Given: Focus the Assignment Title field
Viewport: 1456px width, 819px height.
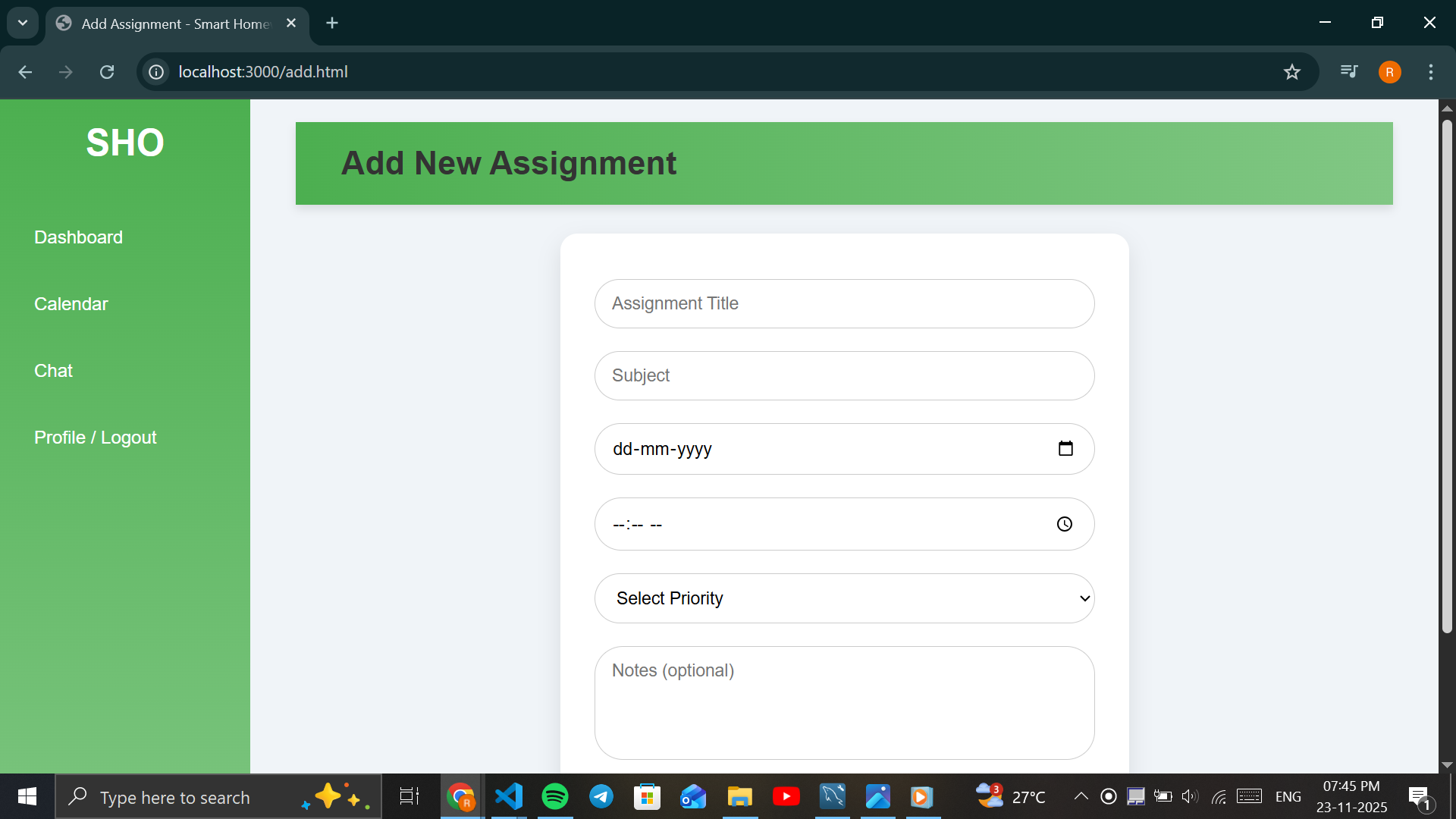Looking at the screenshot, I should tap(844, 304).
